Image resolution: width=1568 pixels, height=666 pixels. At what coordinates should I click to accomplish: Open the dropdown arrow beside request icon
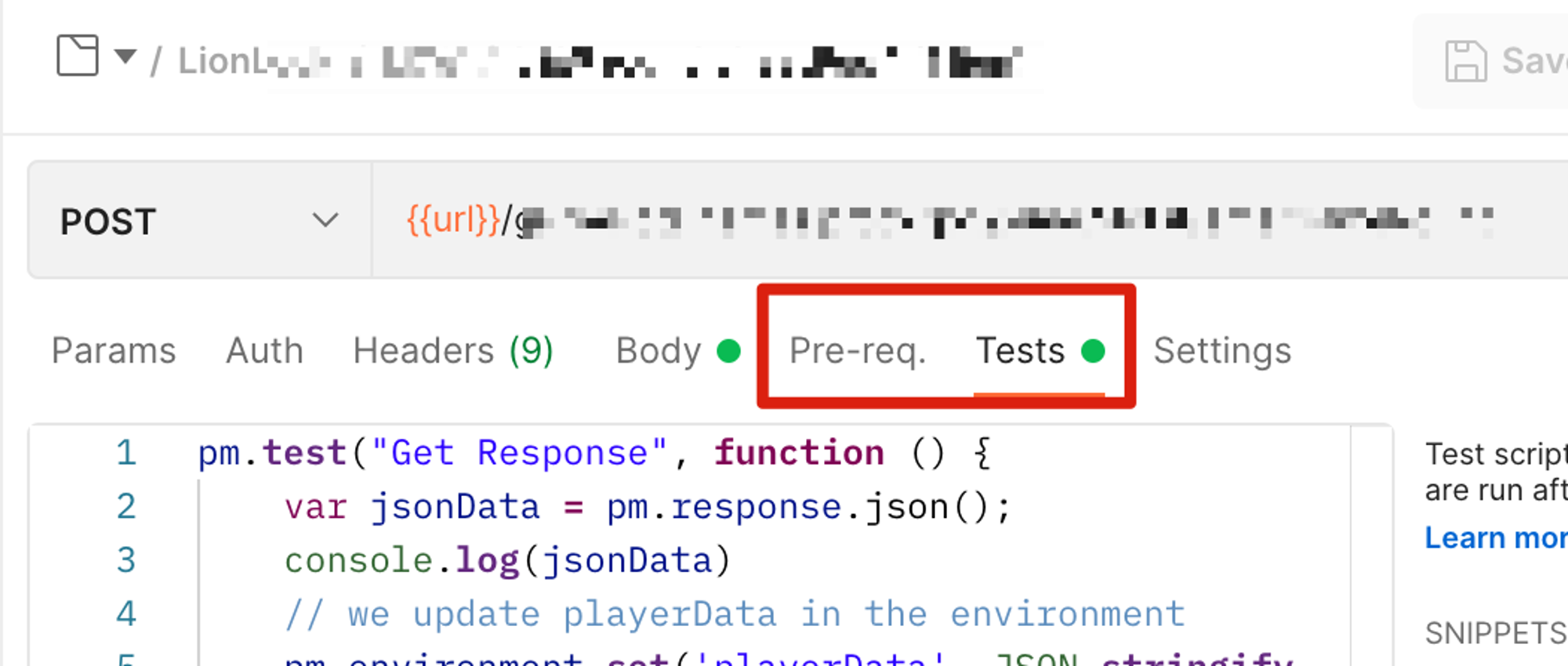coord(125,56)
